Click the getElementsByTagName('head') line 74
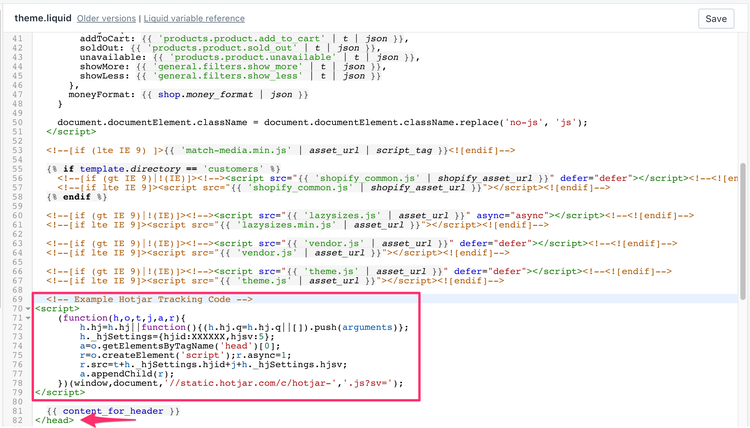This screenshot has height=428, width=750. click(180, 346)
